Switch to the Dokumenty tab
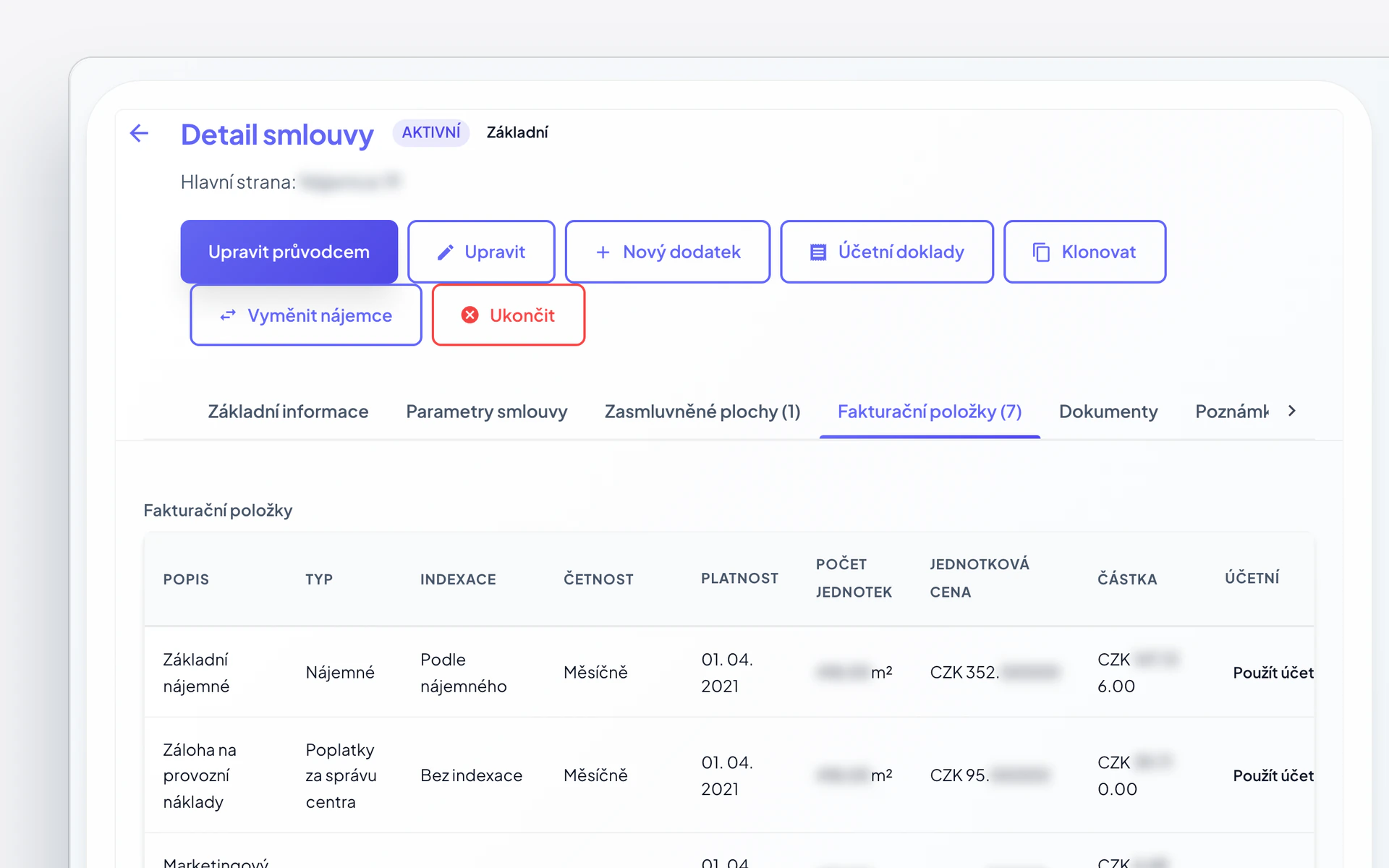Viewport: 1389px width, 868px height. [x=1108, y=412]
